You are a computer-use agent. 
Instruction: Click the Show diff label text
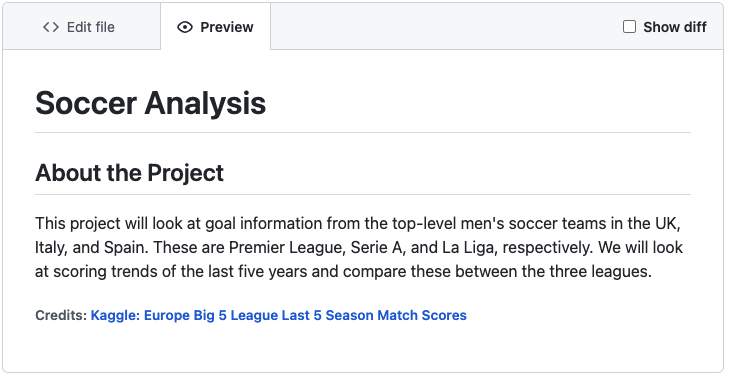click(675, 27)
